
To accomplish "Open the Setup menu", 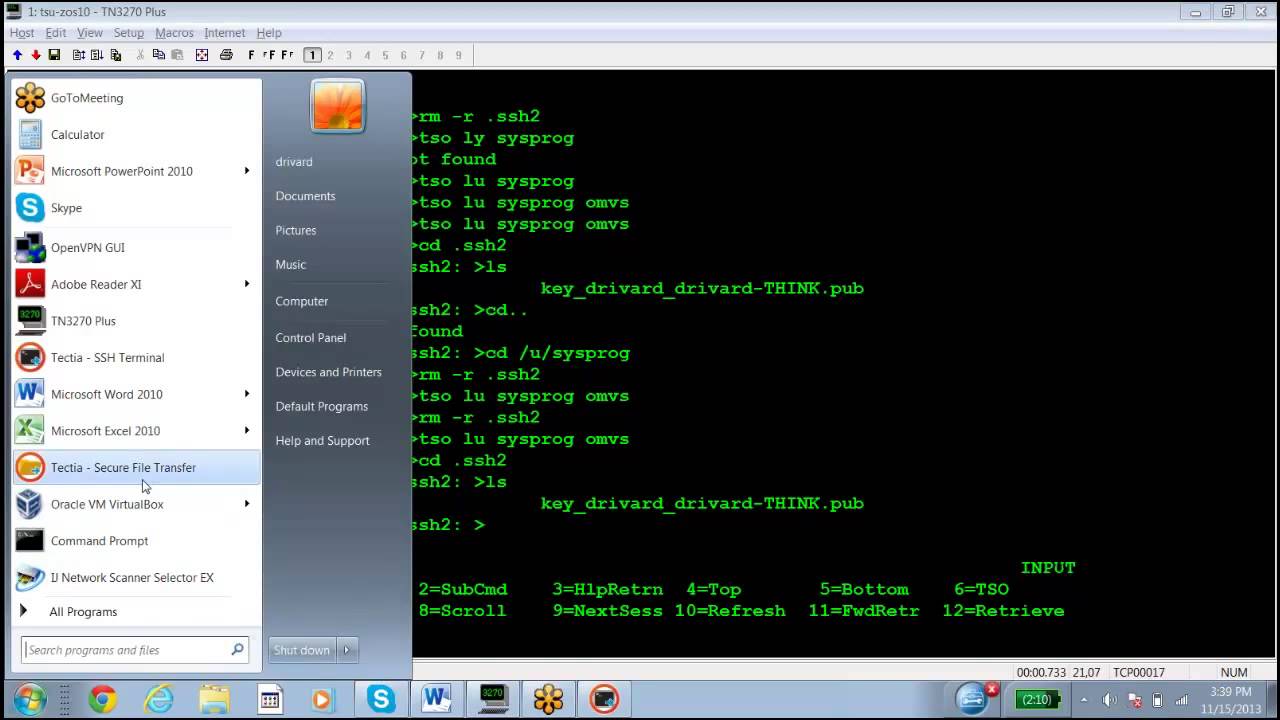I will coord(129,33).
